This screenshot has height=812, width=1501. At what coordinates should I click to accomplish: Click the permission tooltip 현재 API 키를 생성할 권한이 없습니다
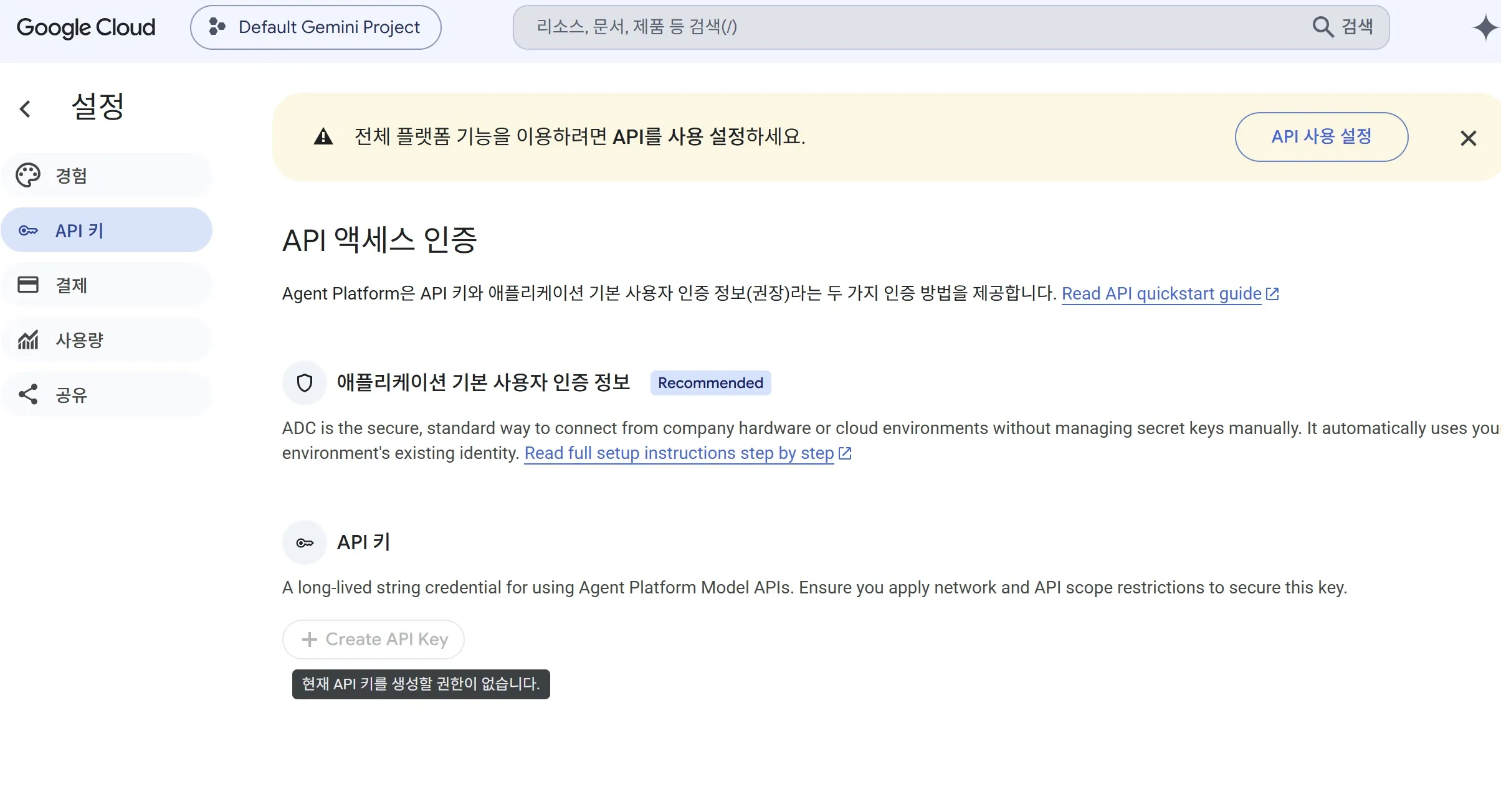421,684
